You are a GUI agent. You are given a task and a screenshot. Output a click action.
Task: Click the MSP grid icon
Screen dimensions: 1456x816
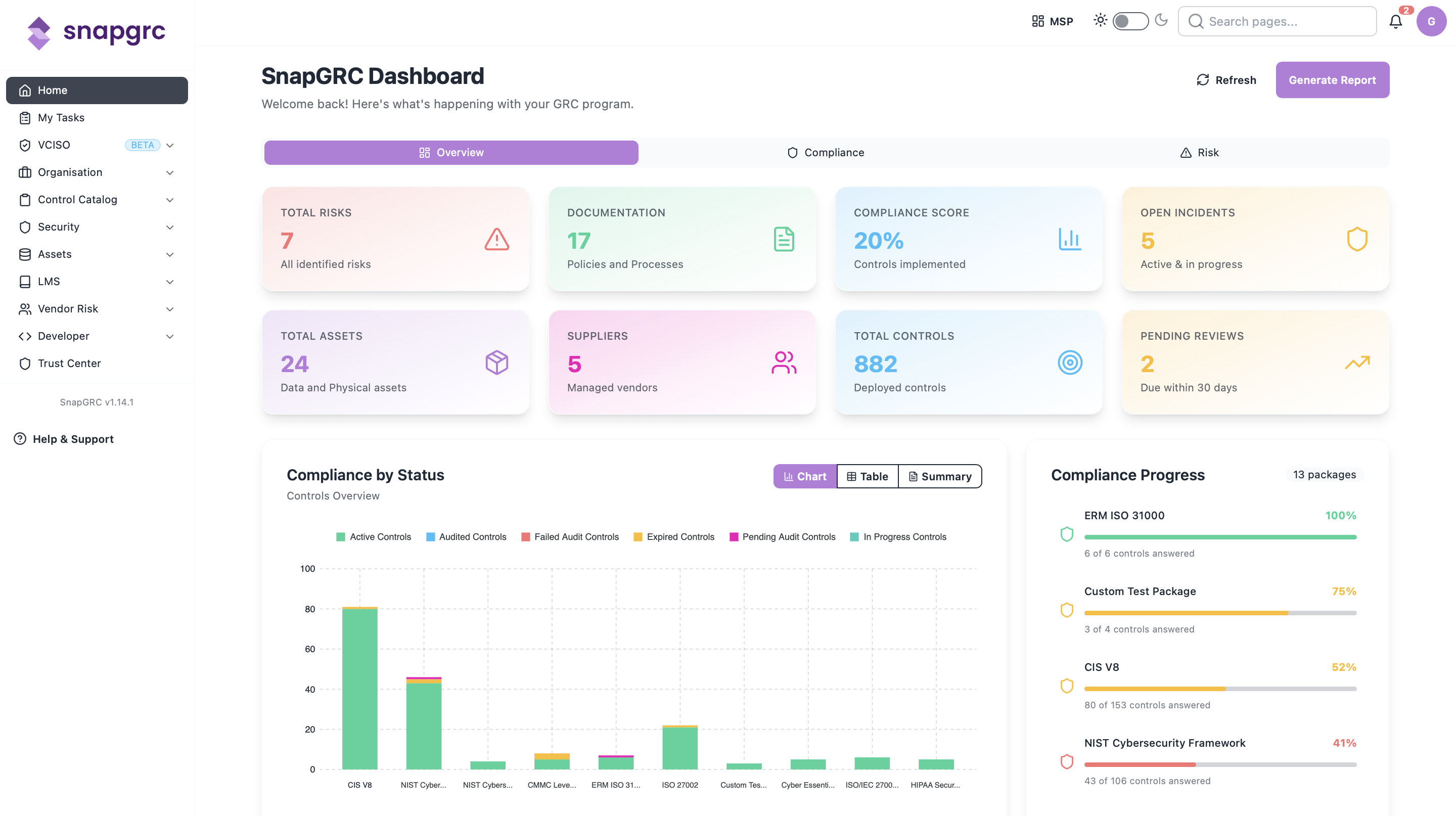1038,21
